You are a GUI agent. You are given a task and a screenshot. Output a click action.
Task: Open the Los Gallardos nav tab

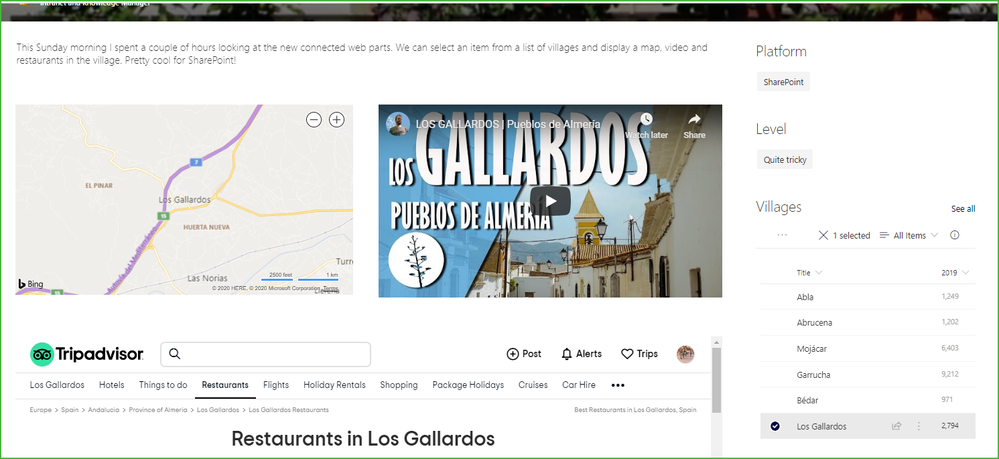(x=57, y=385)
